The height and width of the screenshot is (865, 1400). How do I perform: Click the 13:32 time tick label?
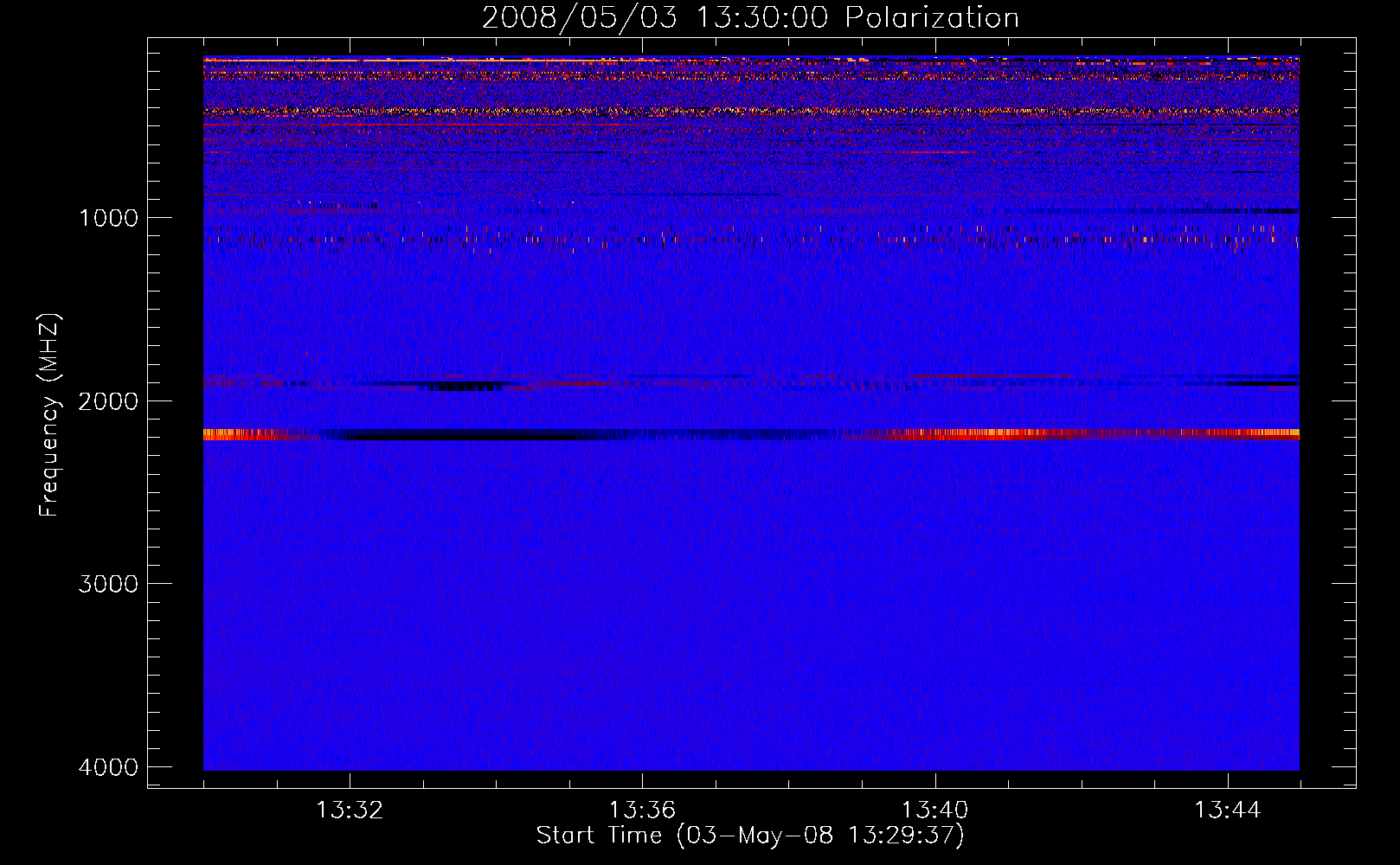click(x=350, y=811)
